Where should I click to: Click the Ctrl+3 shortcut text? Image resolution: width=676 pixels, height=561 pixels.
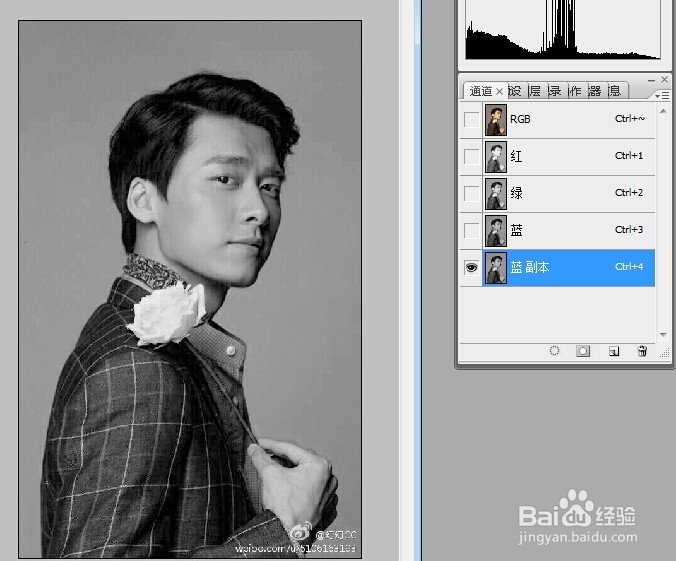[x=629, y=229]
